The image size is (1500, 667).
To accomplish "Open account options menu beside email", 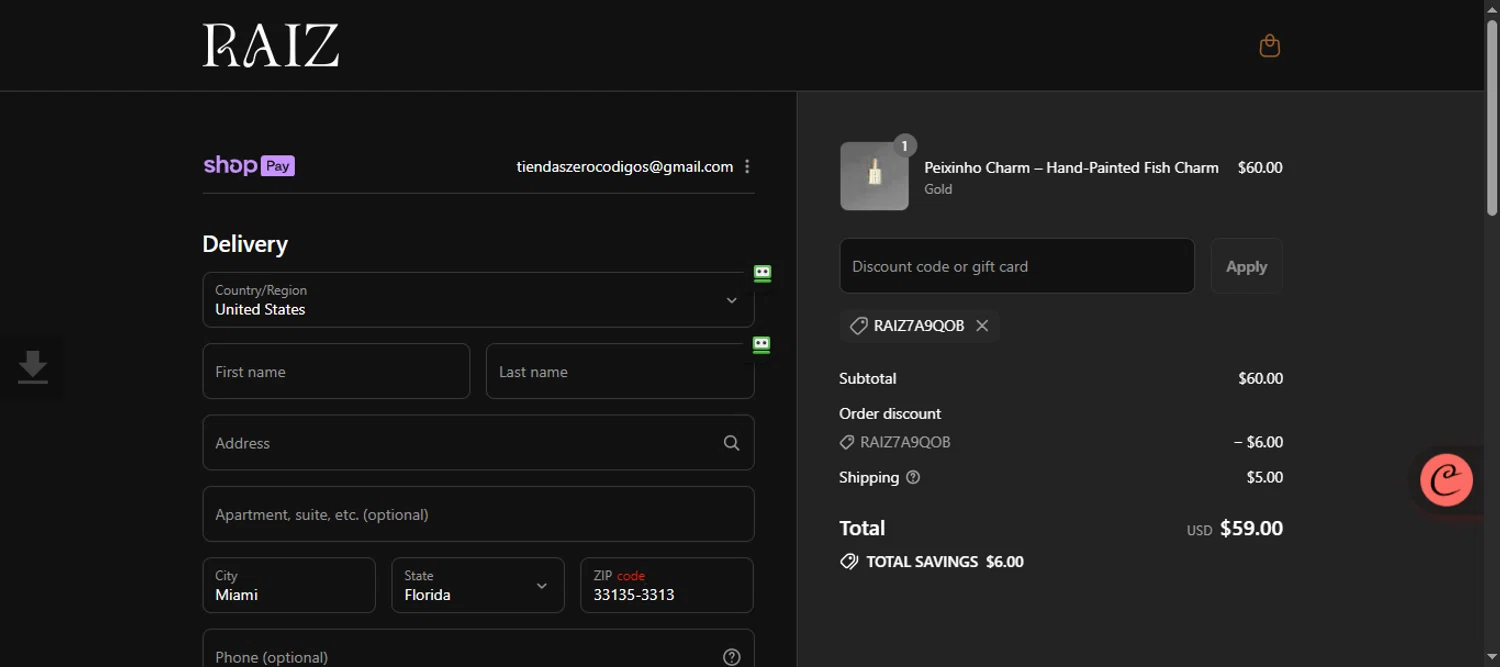I will tap(747, 167).
